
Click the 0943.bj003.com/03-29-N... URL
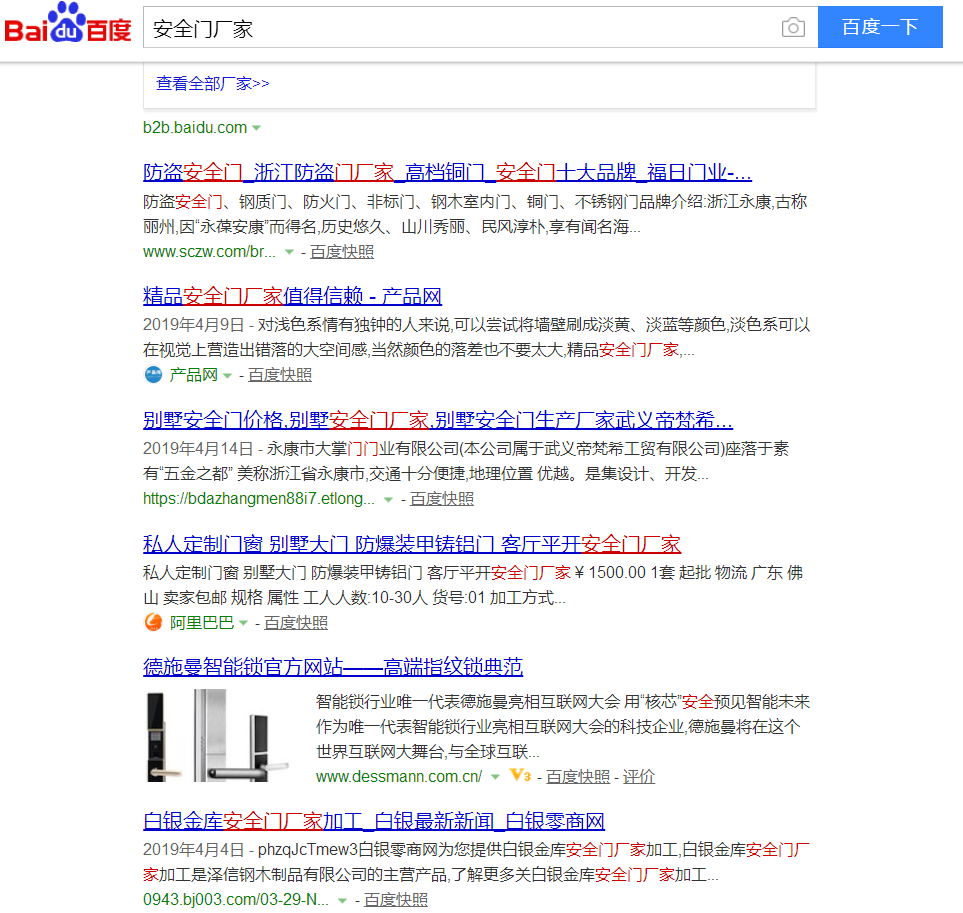[236, 900]
